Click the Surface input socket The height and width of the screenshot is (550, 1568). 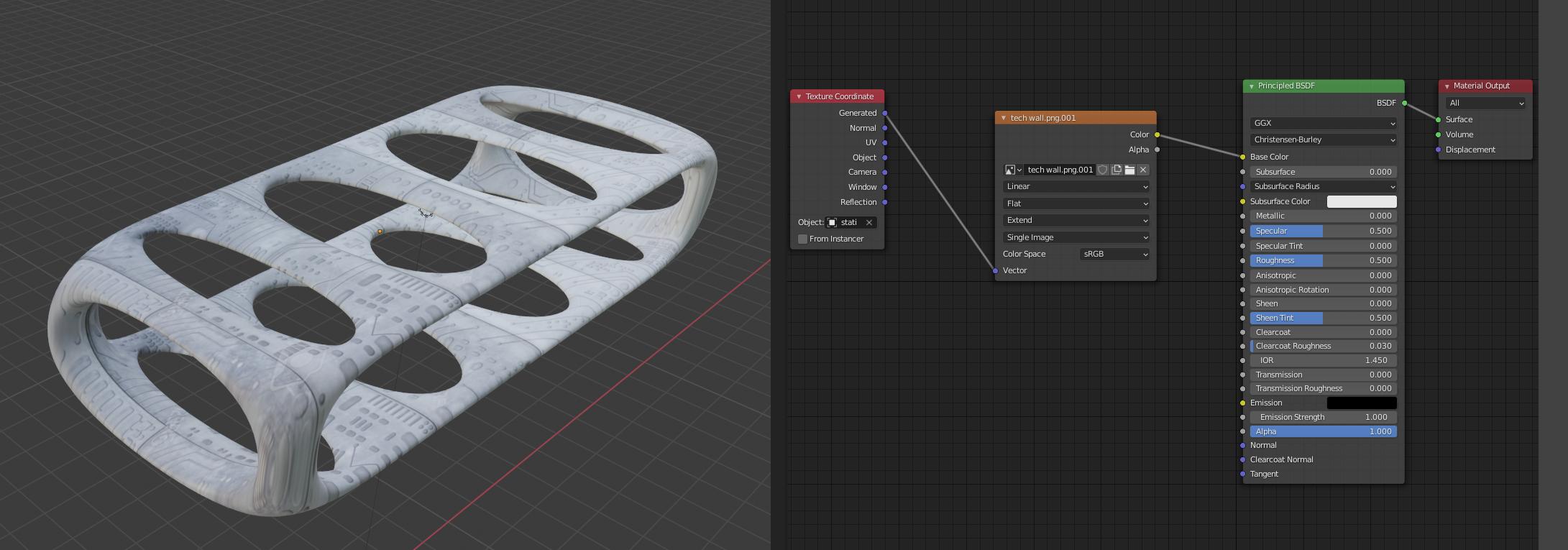(1439, 119)
